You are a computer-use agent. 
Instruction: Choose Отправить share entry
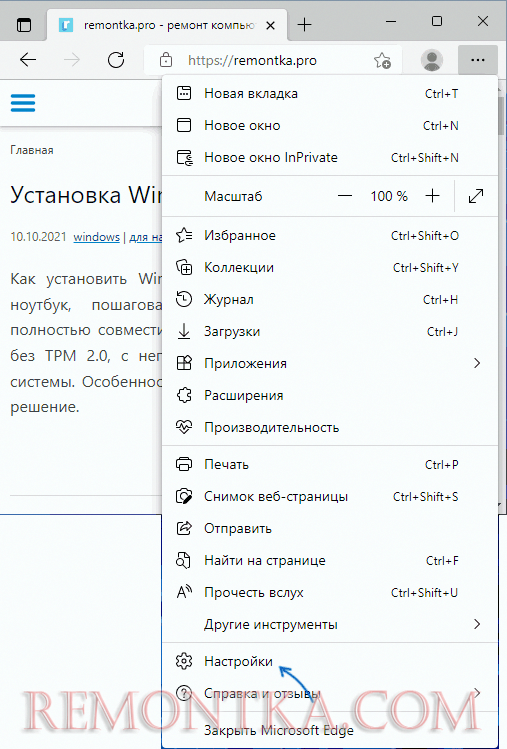330,529
